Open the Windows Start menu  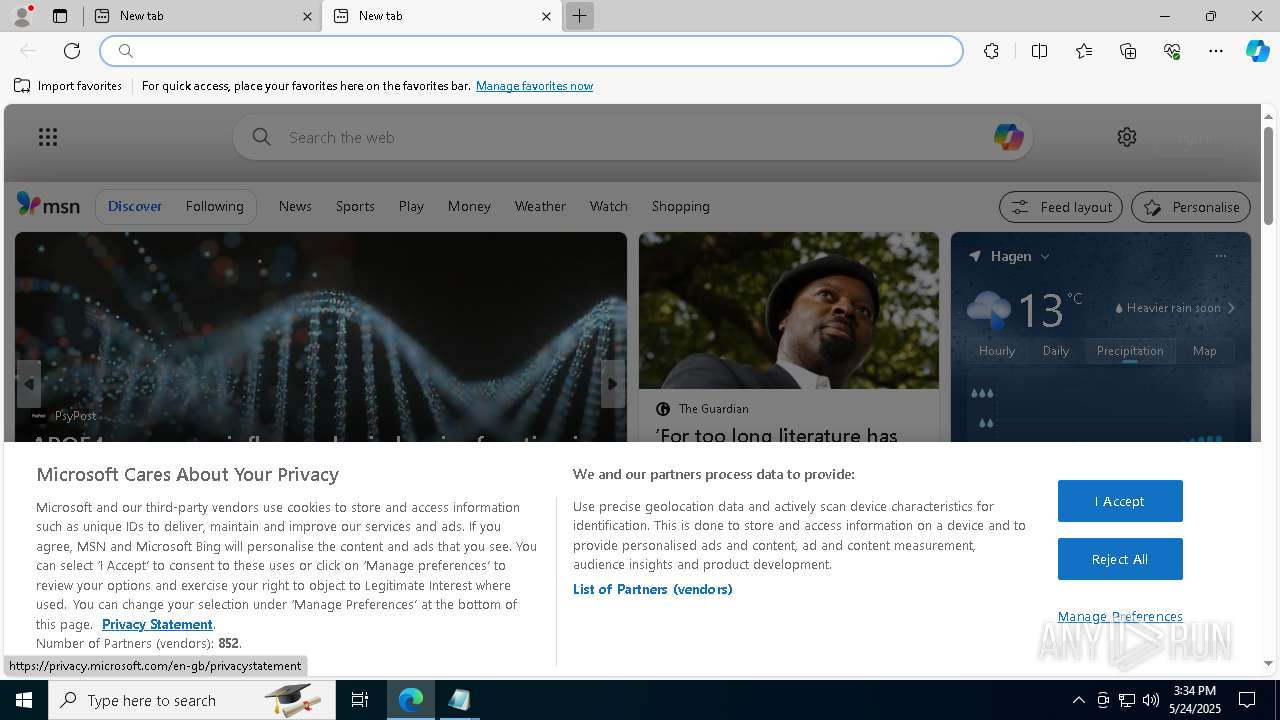click(x=24, y=700)
